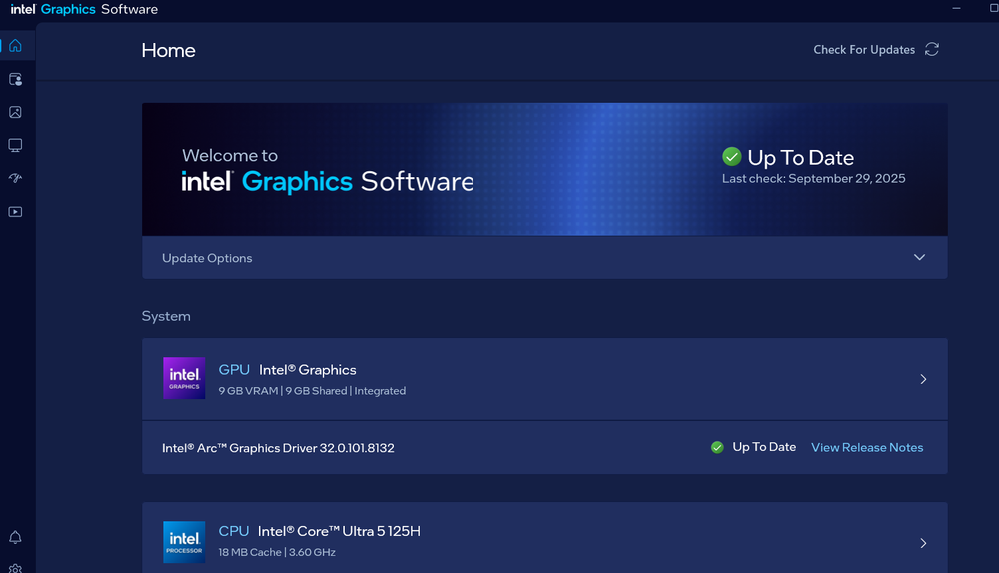Click the green Up To Date banner checkmark
Image resolution: width=999 pixels, height=573 pixels.
click(732, 157)
